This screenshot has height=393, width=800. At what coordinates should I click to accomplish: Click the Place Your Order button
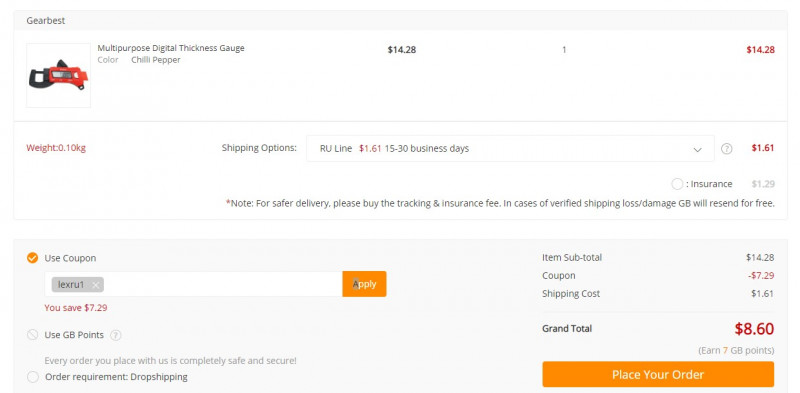point(658,374)
